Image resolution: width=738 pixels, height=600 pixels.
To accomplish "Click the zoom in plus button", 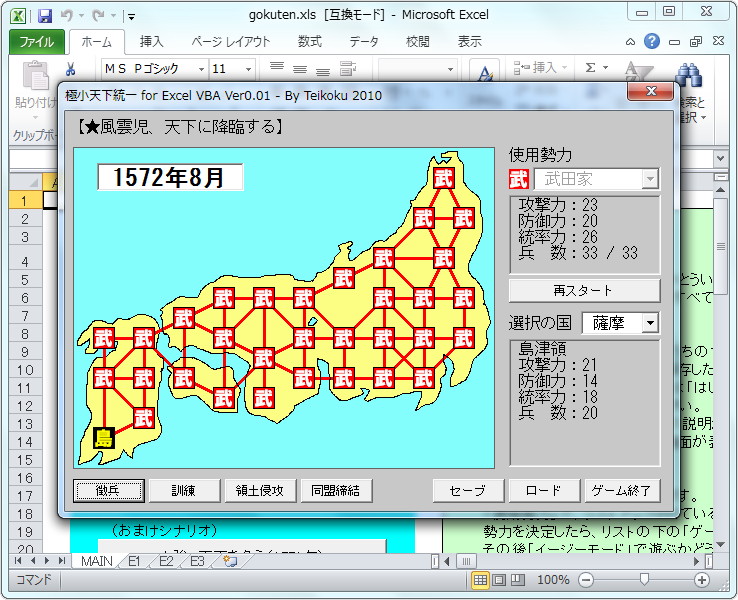I will click(702, 580).
